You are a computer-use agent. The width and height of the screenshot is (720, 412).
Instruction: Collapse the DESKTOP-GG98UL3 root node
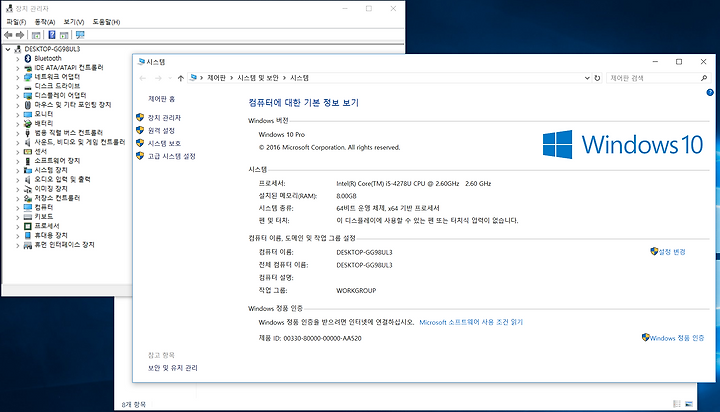pos(8,49)
